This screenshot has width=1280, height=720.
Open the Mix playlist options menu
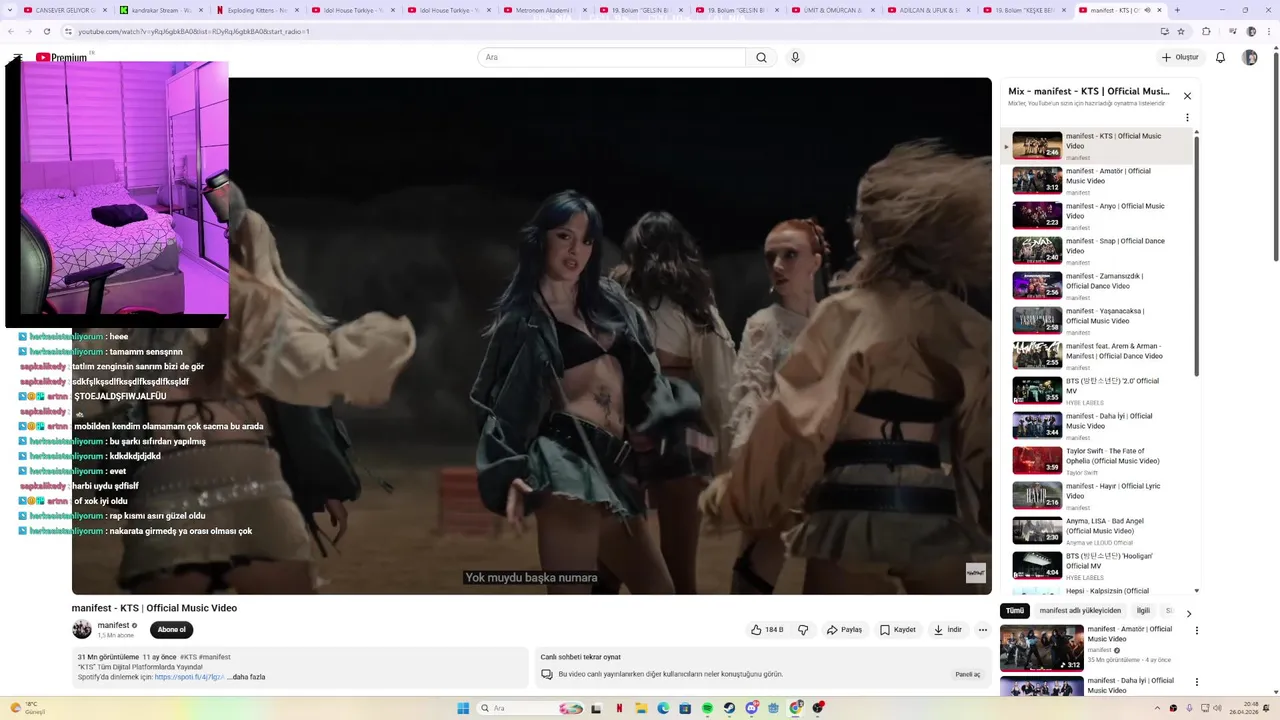[x=1187, y=117]
